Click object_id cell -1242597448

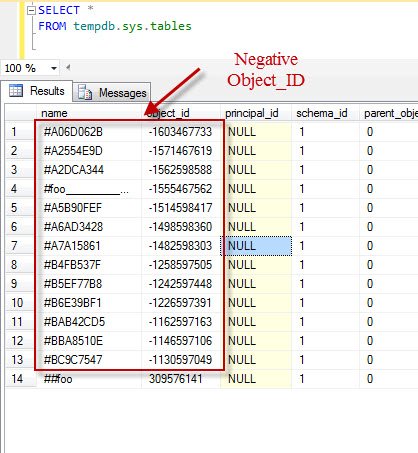pos(181,284)
